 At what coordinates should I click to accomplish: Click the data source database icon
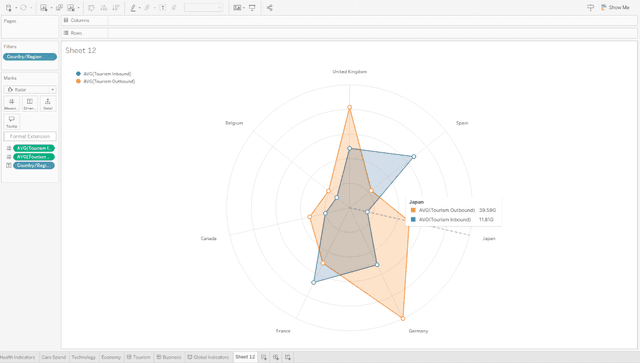pyautogui.click(x=8, y=7)
